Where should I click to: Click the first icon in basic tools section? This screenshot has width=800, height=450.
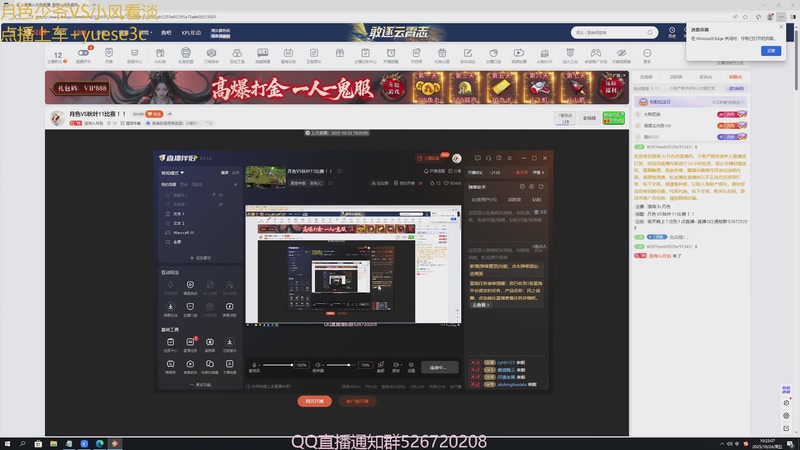point(170,344)
